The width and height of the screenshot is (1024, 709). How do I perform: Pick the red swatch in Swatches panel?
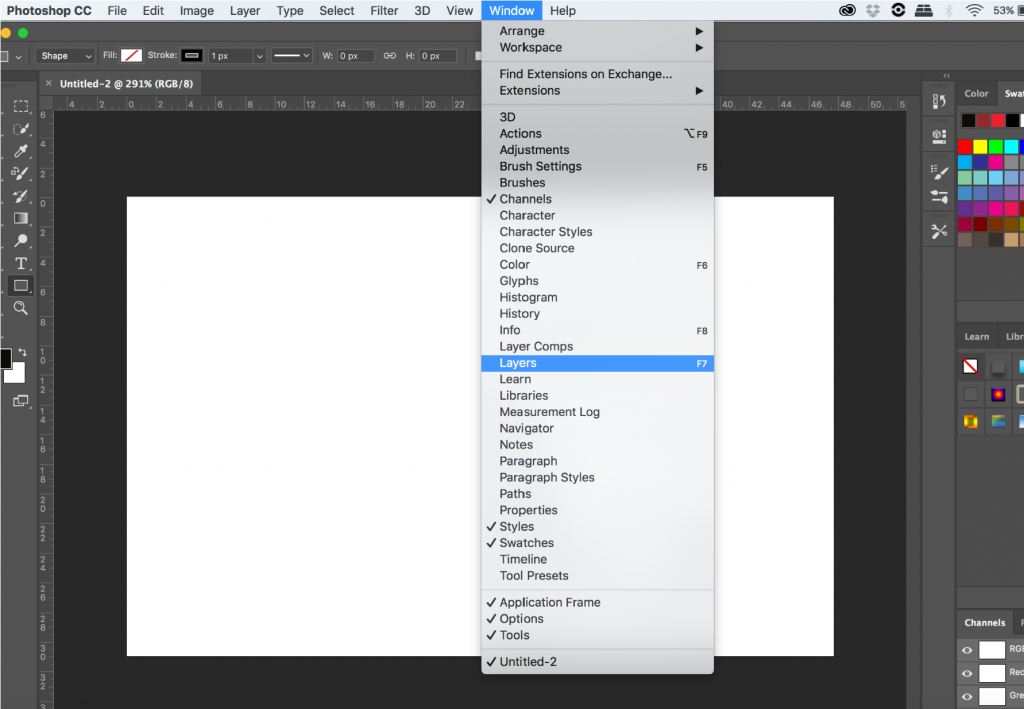(x=964, y=146)
